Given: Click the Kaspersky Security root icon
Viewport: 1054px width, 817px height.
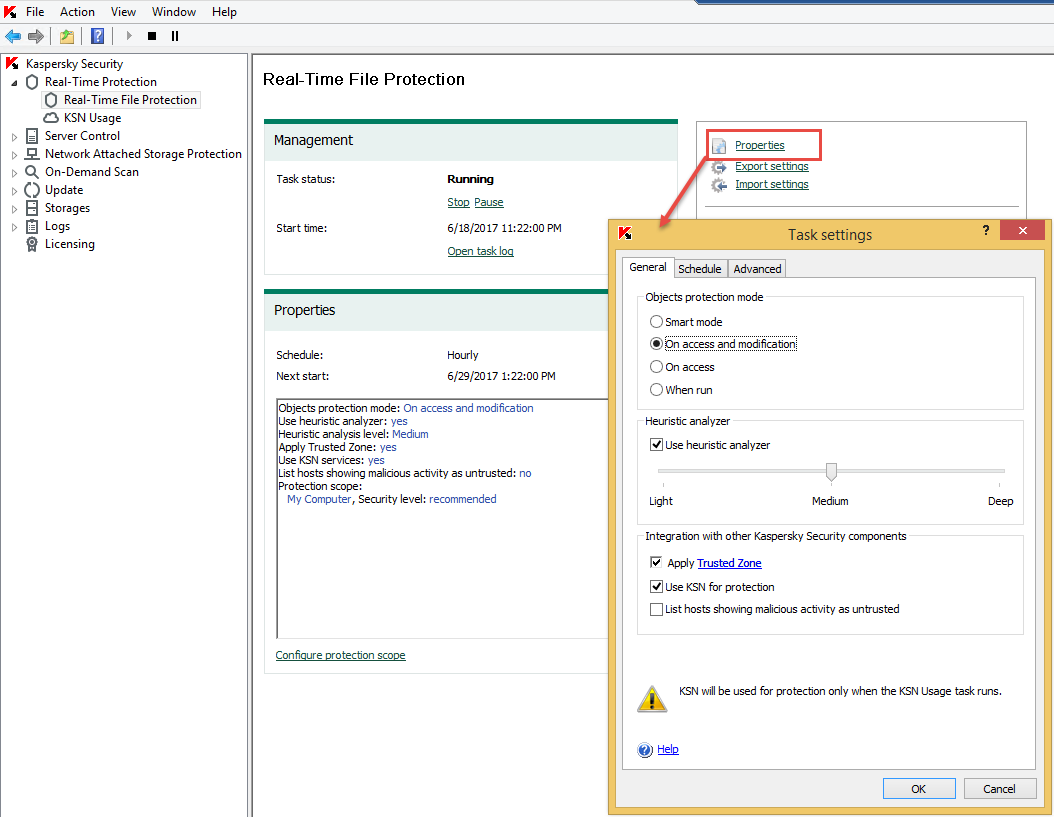Looking at the screenshot, I should click(11, 62).
